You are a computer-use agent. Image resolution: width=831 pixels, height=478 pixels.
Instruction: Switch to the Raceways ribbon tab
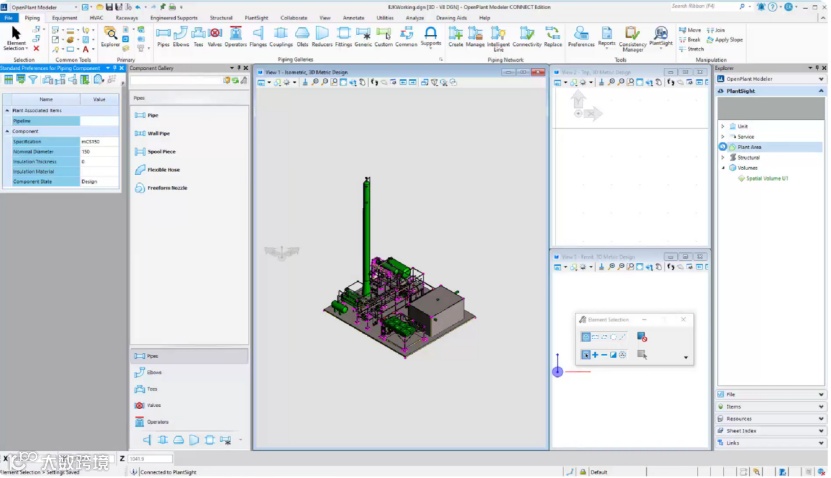click(x=127, y=18)
